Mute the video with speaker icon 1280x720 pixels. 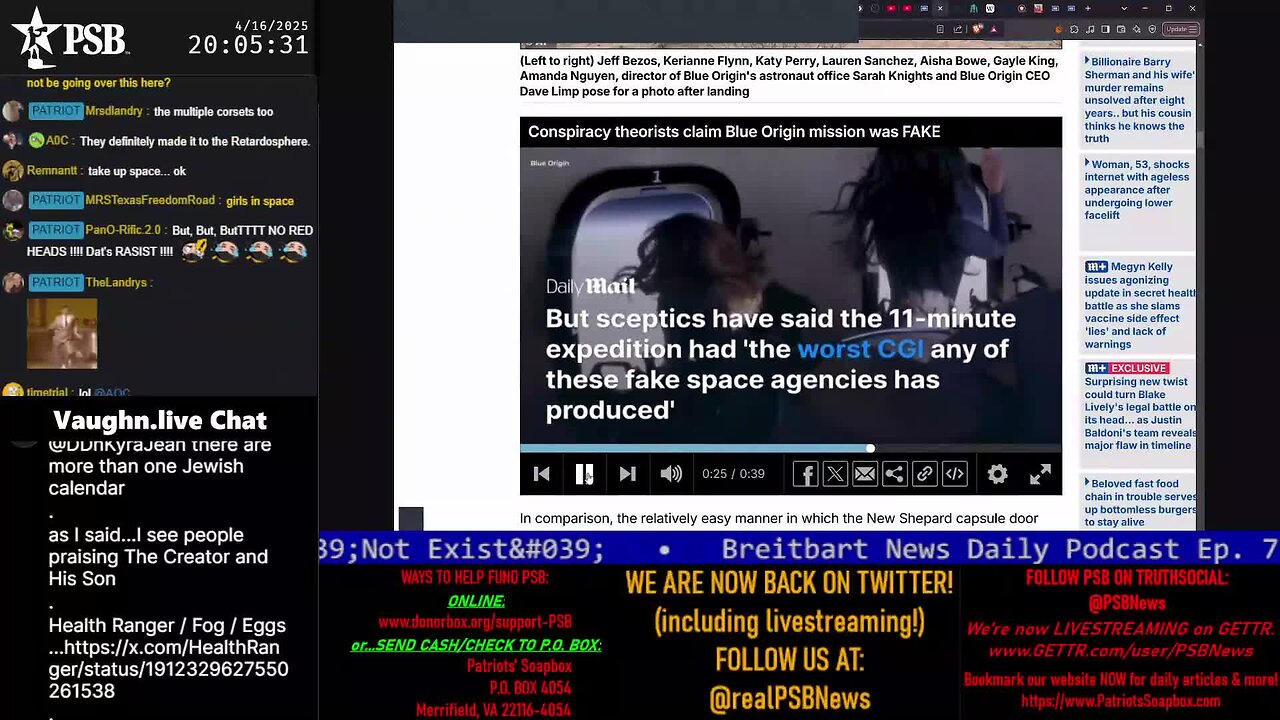(x=671, y=474)
